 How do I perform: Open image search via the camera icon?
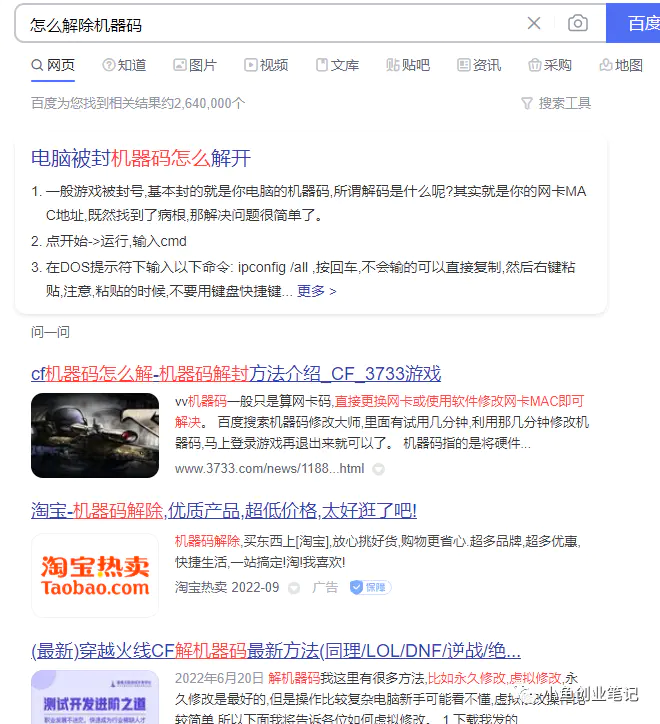coord(577,23)
